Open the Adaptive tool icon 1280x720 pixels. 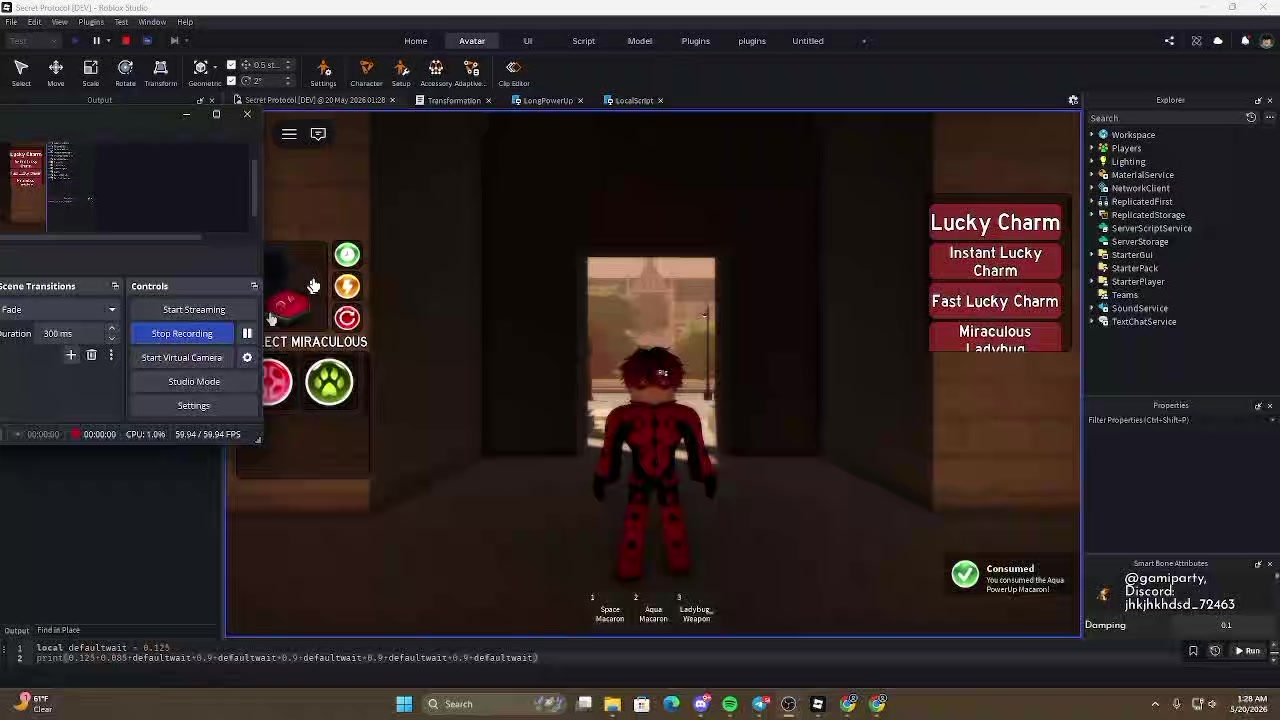click(x=471, y=73)
